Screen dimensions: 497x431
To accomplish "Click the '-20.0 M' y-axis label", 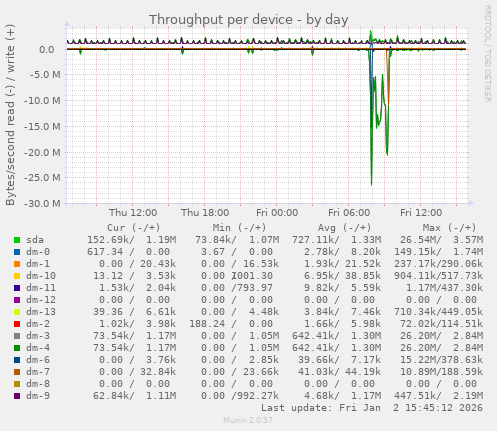I will [42, 152].
